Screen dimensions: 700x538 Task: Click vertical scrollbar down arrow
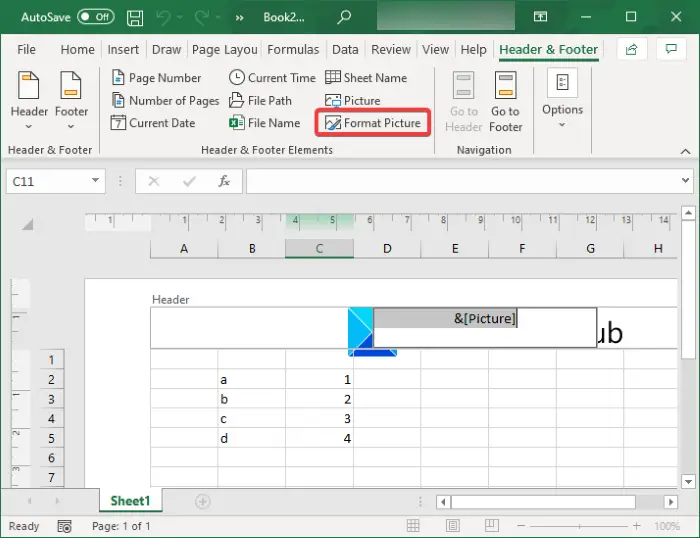(688, 481)
